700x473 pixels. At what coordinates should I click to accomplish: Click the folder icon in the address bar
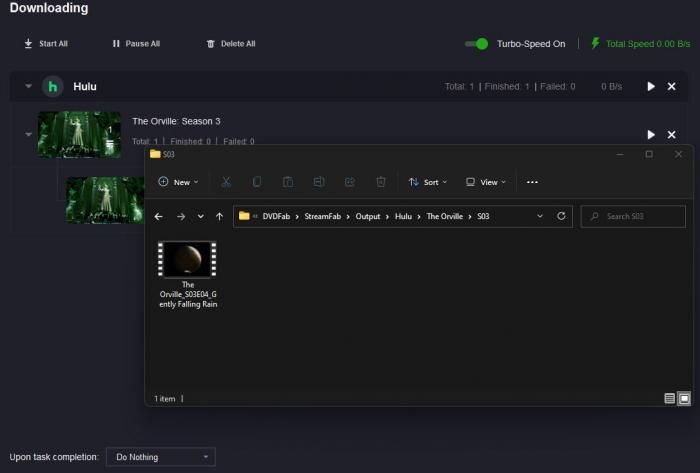pos(244,216)
